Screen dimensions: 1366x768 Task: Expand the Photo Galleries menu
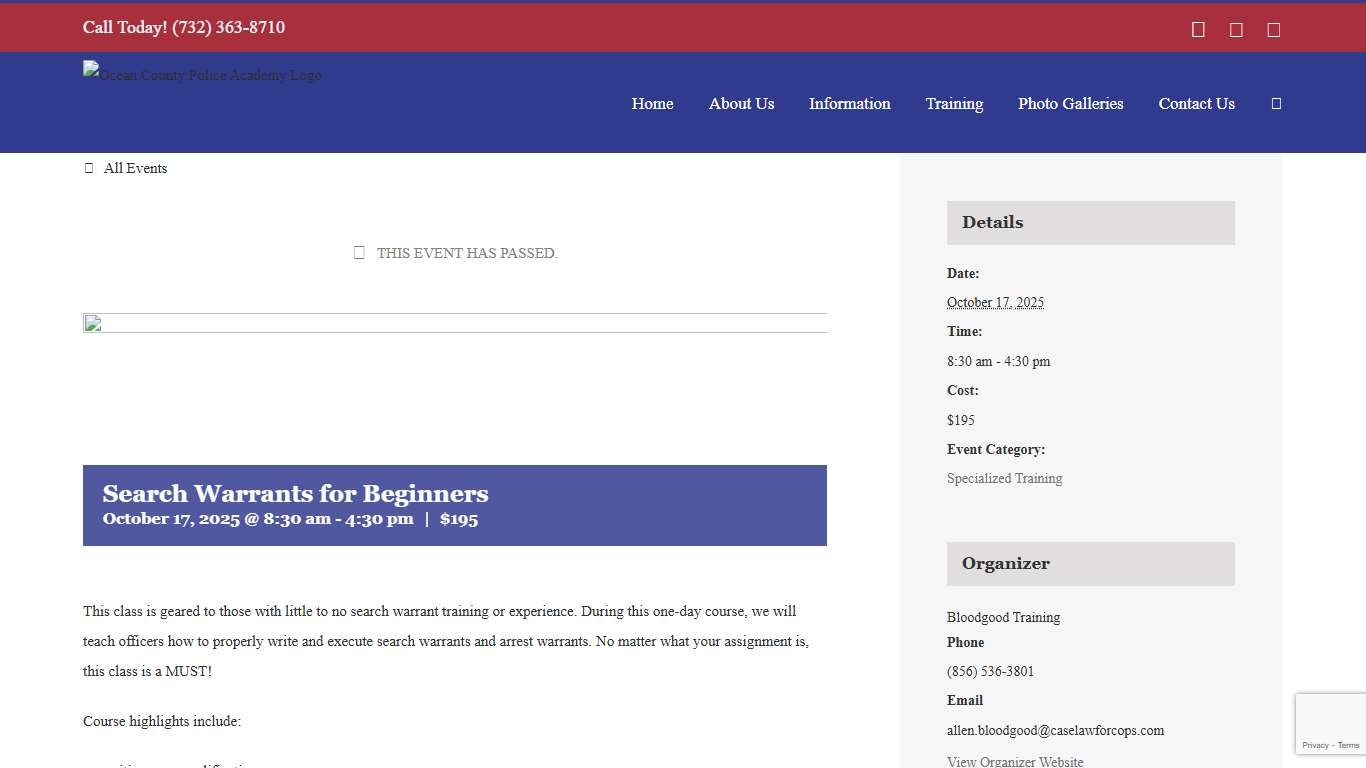(x=1070, y=104)
